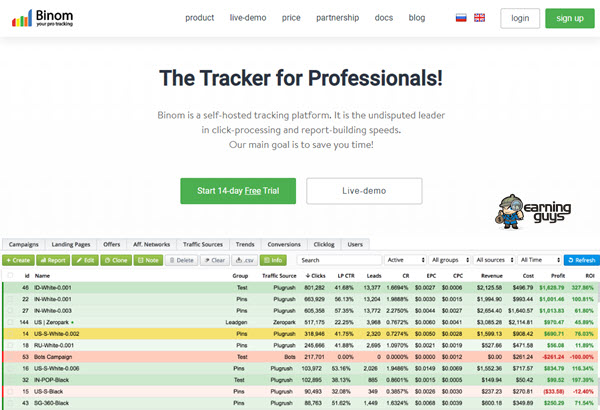Check the ID-White-0.001 campaign row checkbox
Image resolution: width=600 pixels, height=410 pixels.
click(9, 287)
